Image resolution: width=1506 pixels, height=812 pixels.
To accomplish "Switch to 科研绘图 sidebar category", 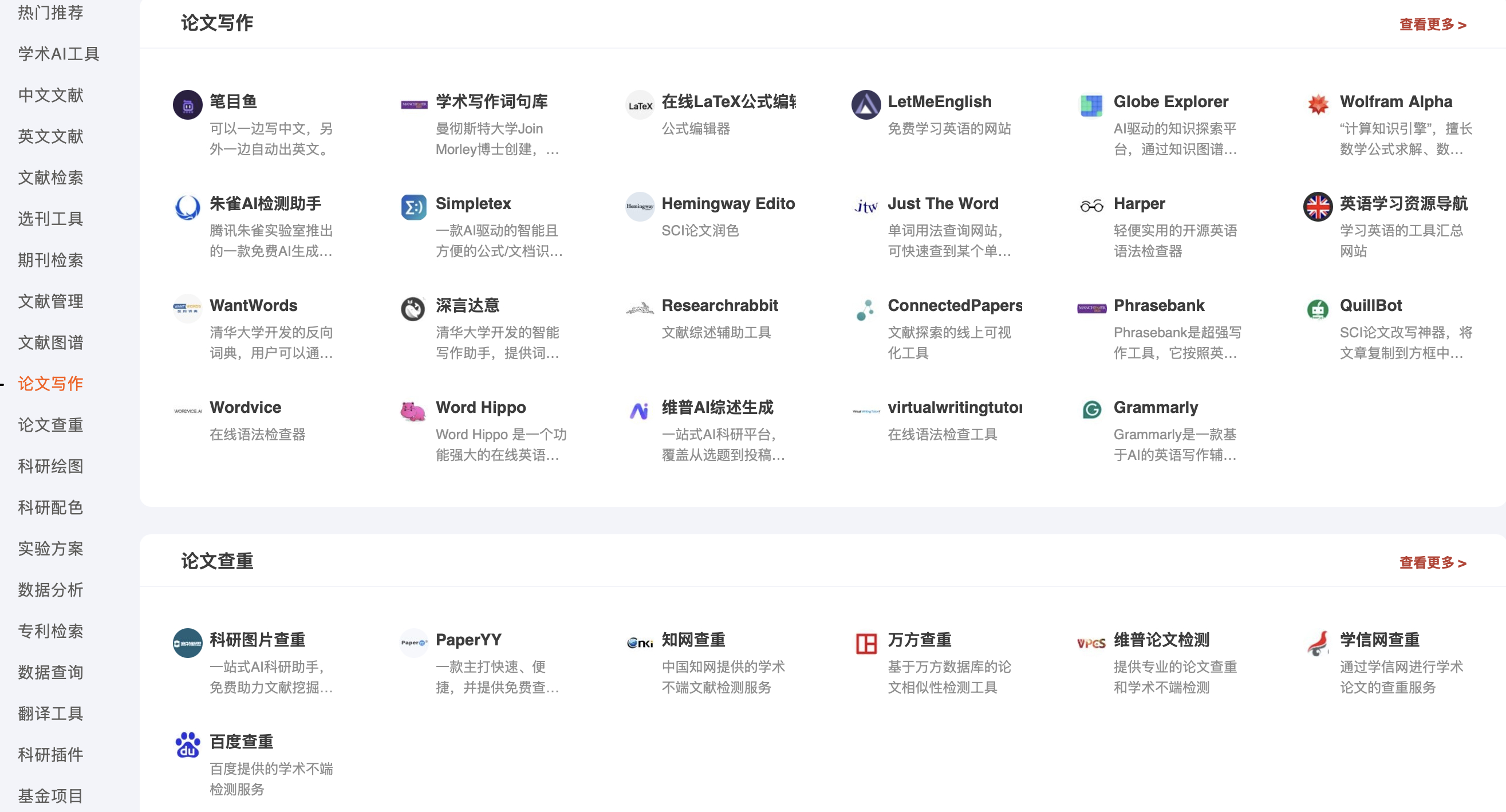I will (x=51, y=466).
